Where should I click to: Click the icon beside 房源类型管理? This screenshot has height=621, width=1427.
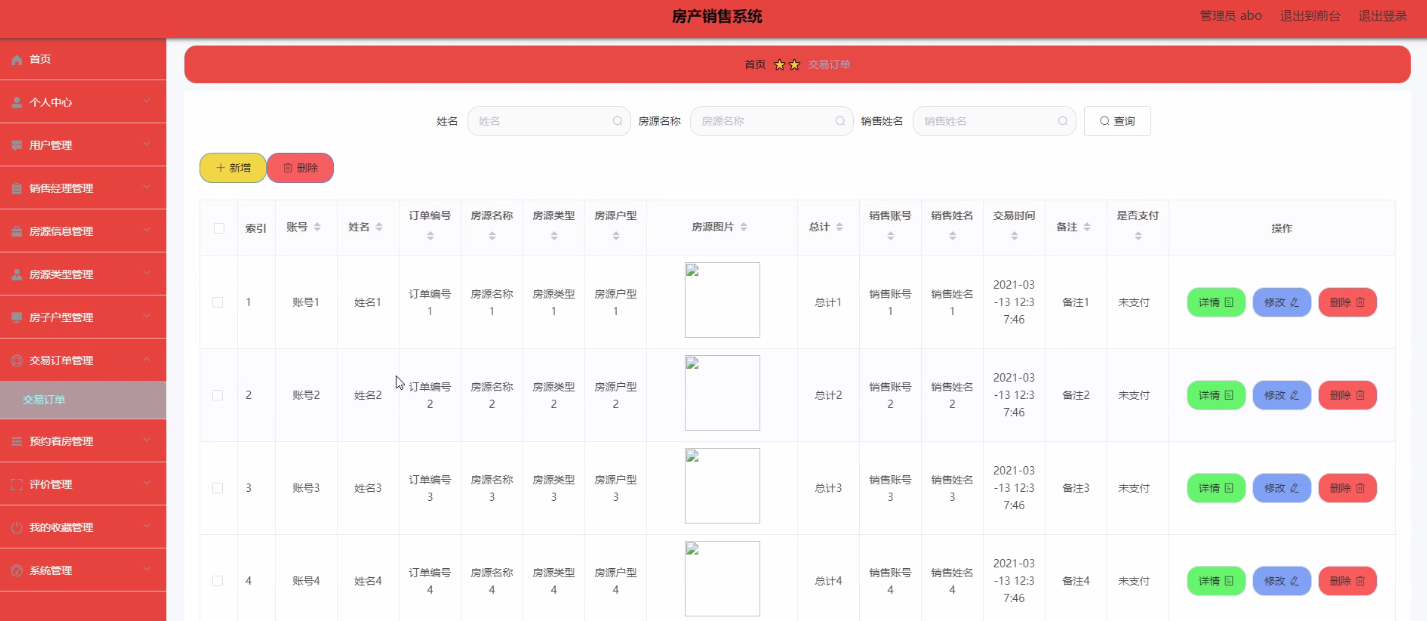[16, 275]
